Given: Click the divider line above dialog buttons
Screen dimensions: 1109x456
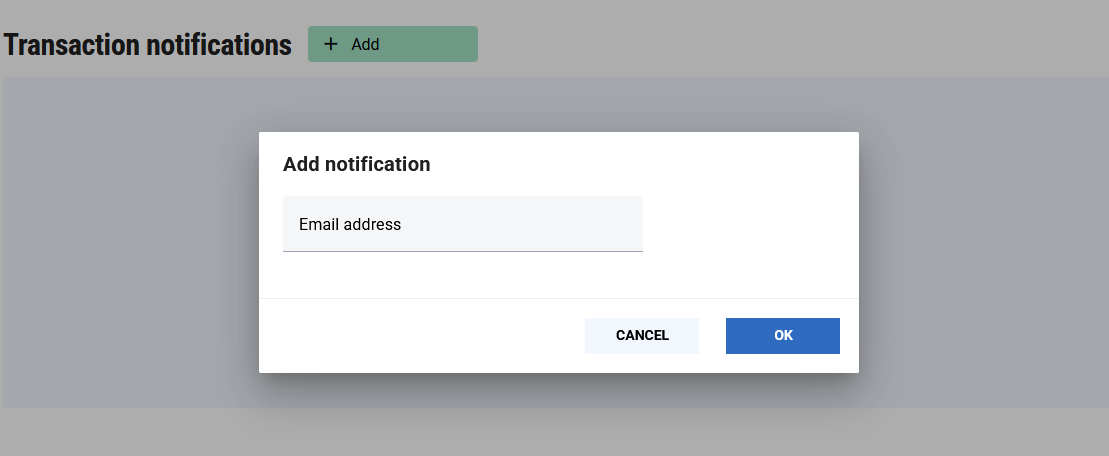Looking at the screenshot, I should [x=558, y=298].
